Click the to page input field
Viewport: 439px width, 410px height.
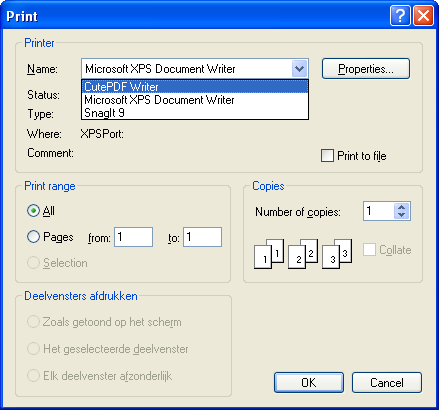pyautogui.click(x=202, y=237)
